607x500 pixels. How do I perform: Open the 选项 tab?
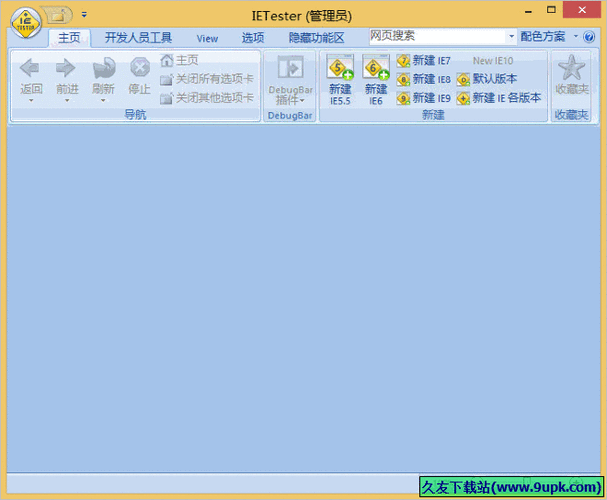tap(253, 38)
